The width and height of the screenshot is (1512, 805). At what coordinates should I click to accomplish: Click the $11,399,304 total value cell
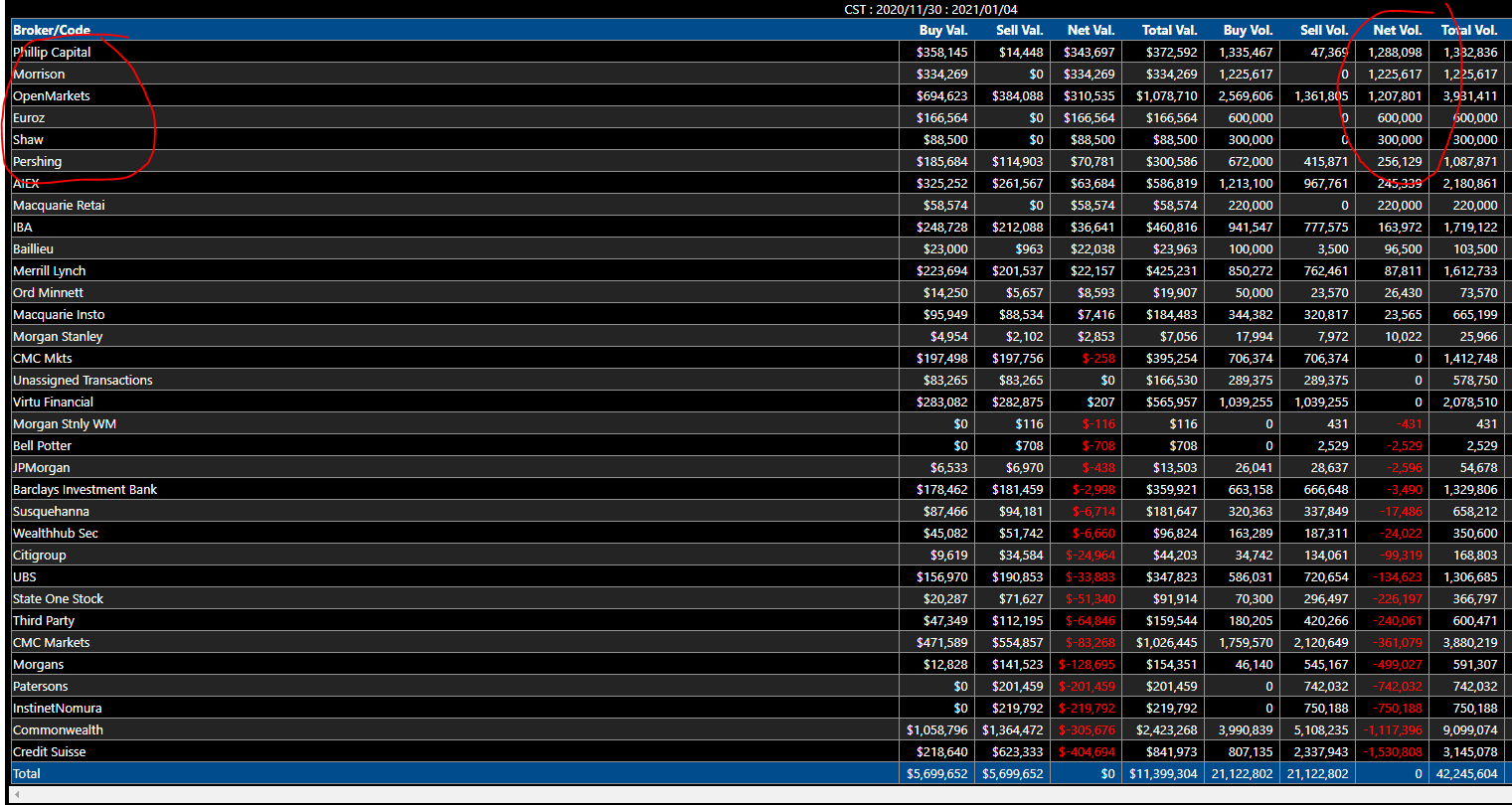(x=1163, y=773)
